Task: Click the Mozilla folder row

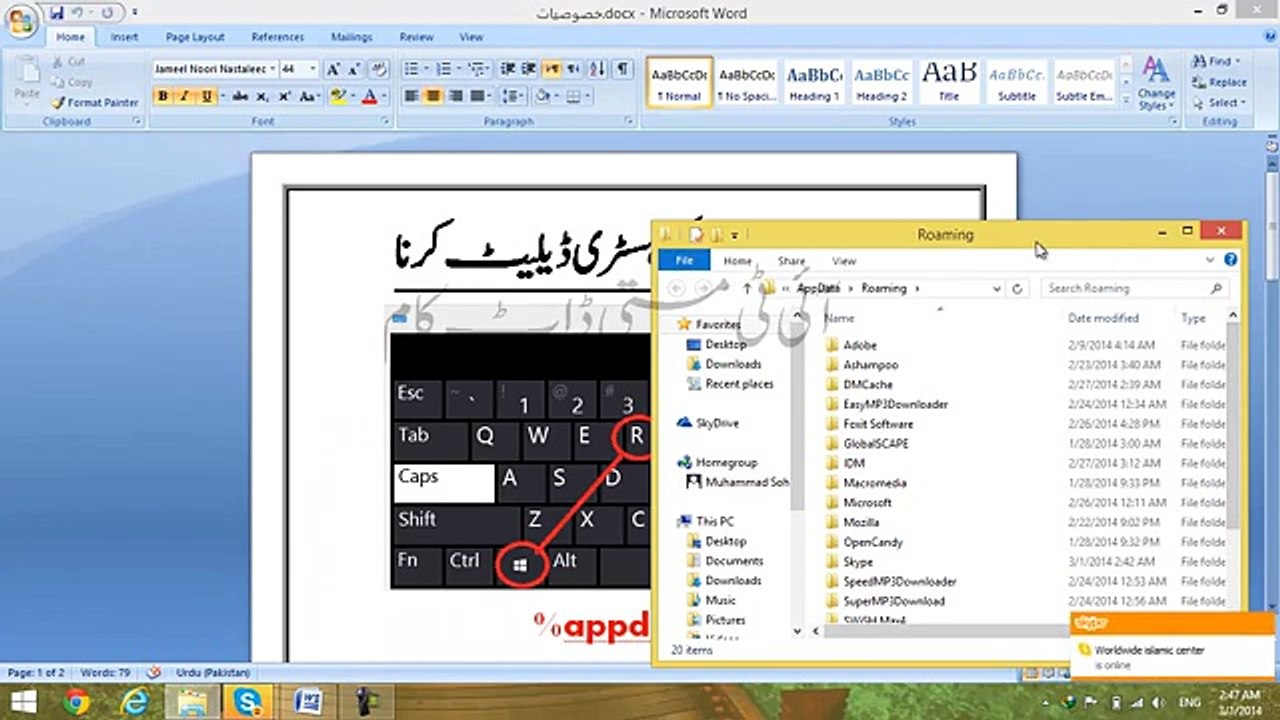Action: (x=1024, y=522)
